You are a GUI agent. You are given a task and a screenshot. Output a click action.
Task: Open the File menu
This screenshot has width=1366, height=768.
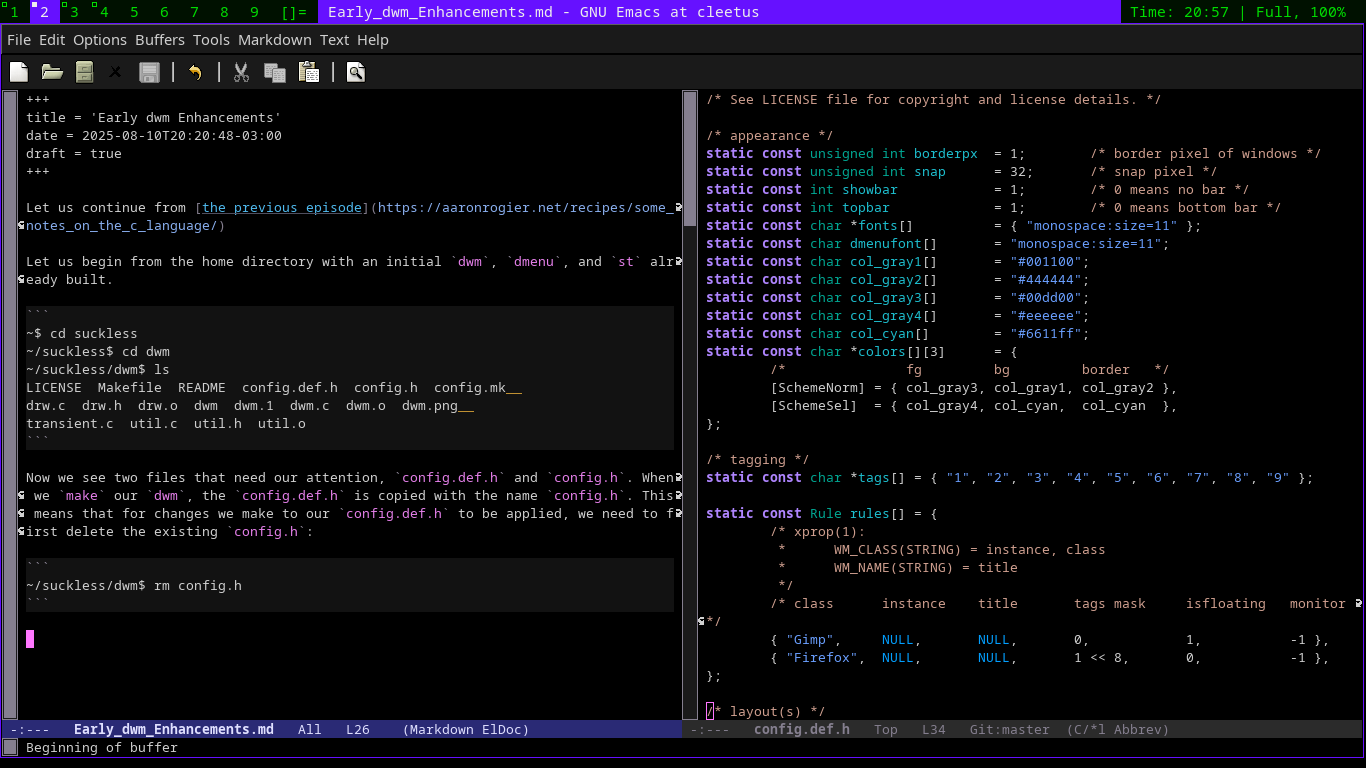[19, 40]
